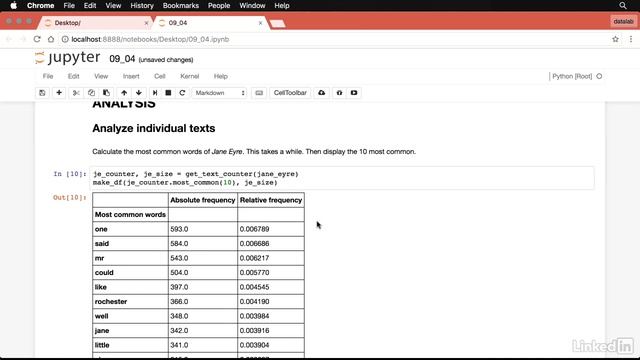This screenshot has height=360, width=640.
Task: Click the Relative frequency column header
Action: tap(271, 200)
